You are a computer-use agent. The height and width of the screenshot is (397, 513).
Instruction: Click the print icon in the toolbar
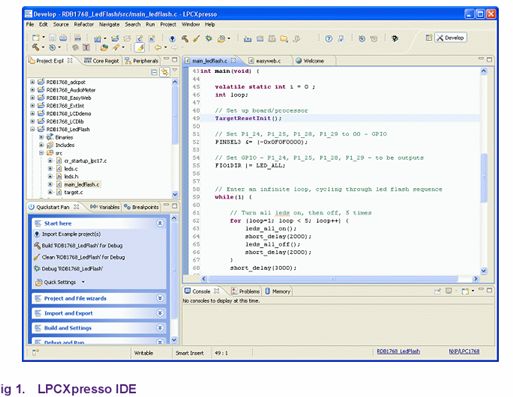coord(78,38)
